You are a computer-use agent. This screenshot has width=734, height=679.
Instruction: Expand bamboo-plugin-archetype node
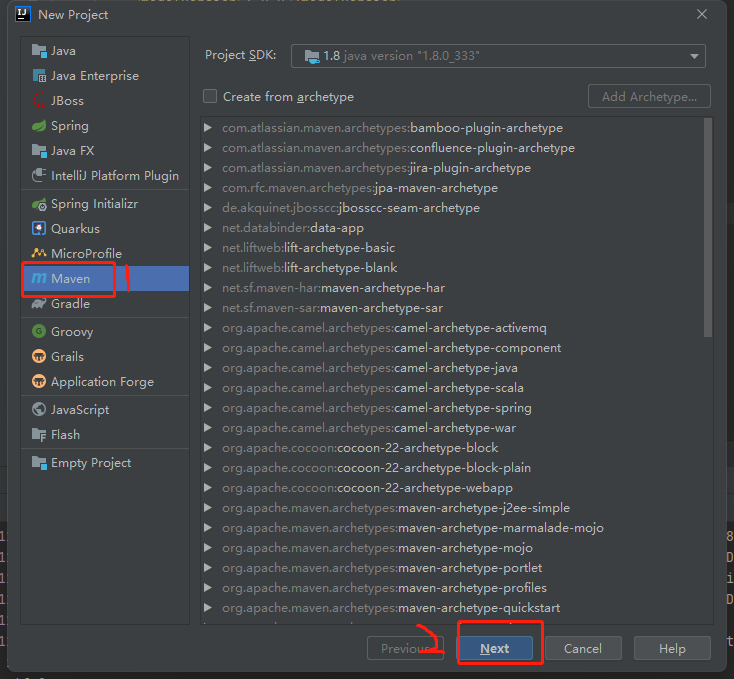coord(208,127)
